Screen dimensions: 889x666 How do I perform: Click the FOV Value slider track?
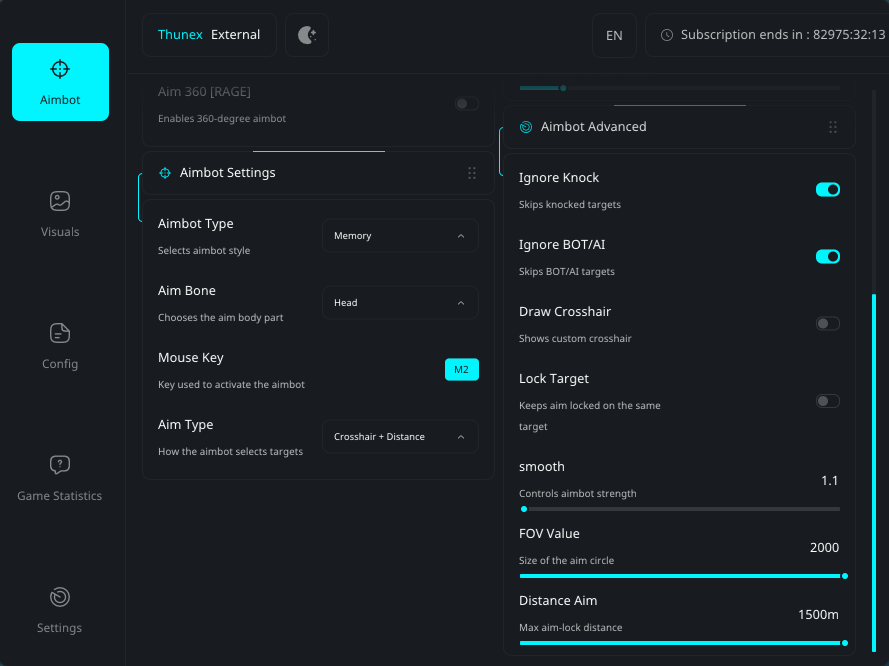coord(680,576)
